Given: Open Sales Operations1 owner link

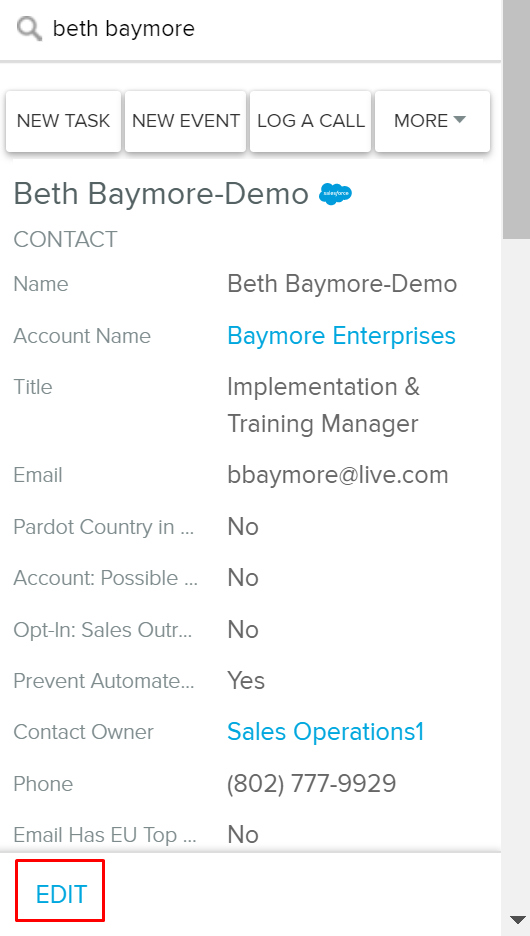Looking at the screenshot, I should click(x=325, y=732).
